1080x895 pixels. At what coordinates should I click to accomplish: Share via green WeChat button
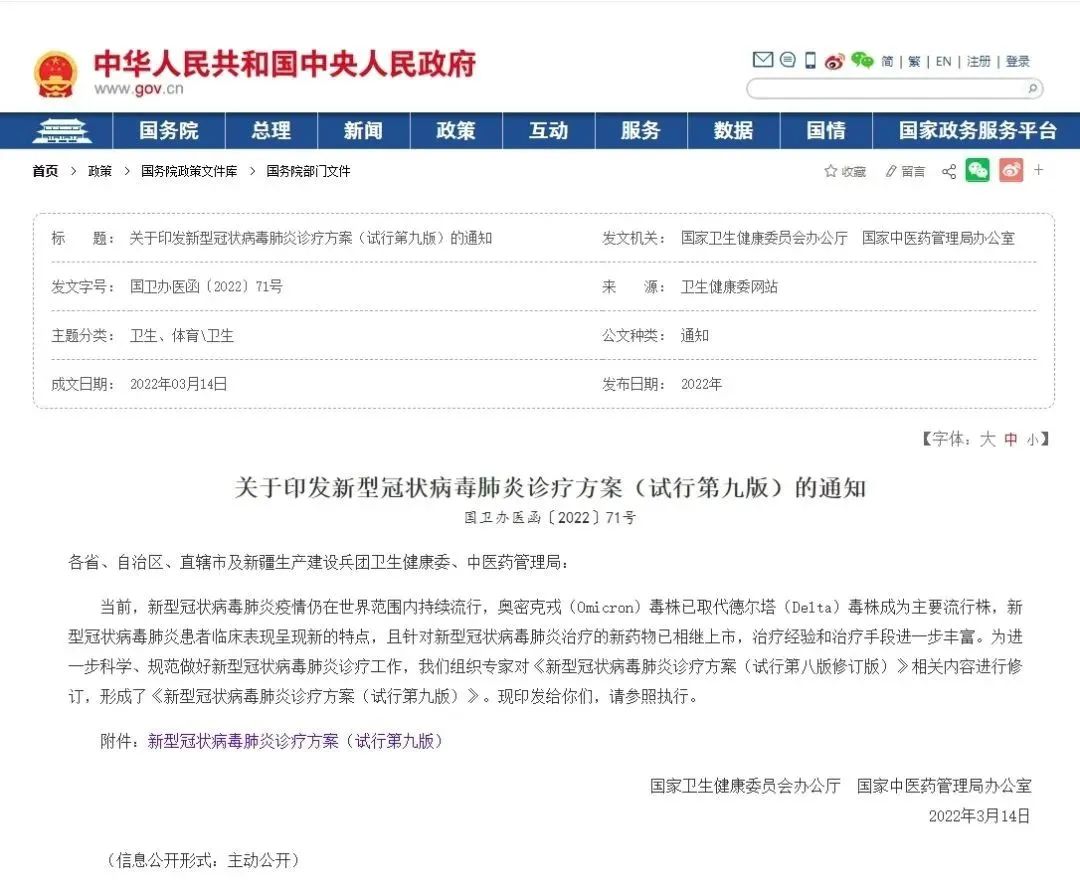977,170
